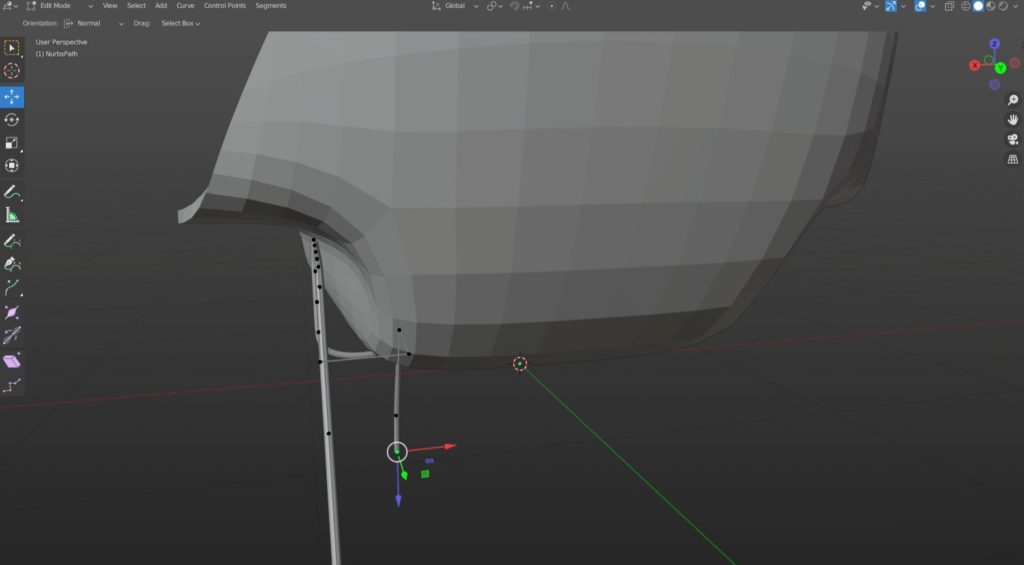The width and height of the screenshot is (1024, 565).
Task: Select the Measure tool
Action: click(12, 215)
